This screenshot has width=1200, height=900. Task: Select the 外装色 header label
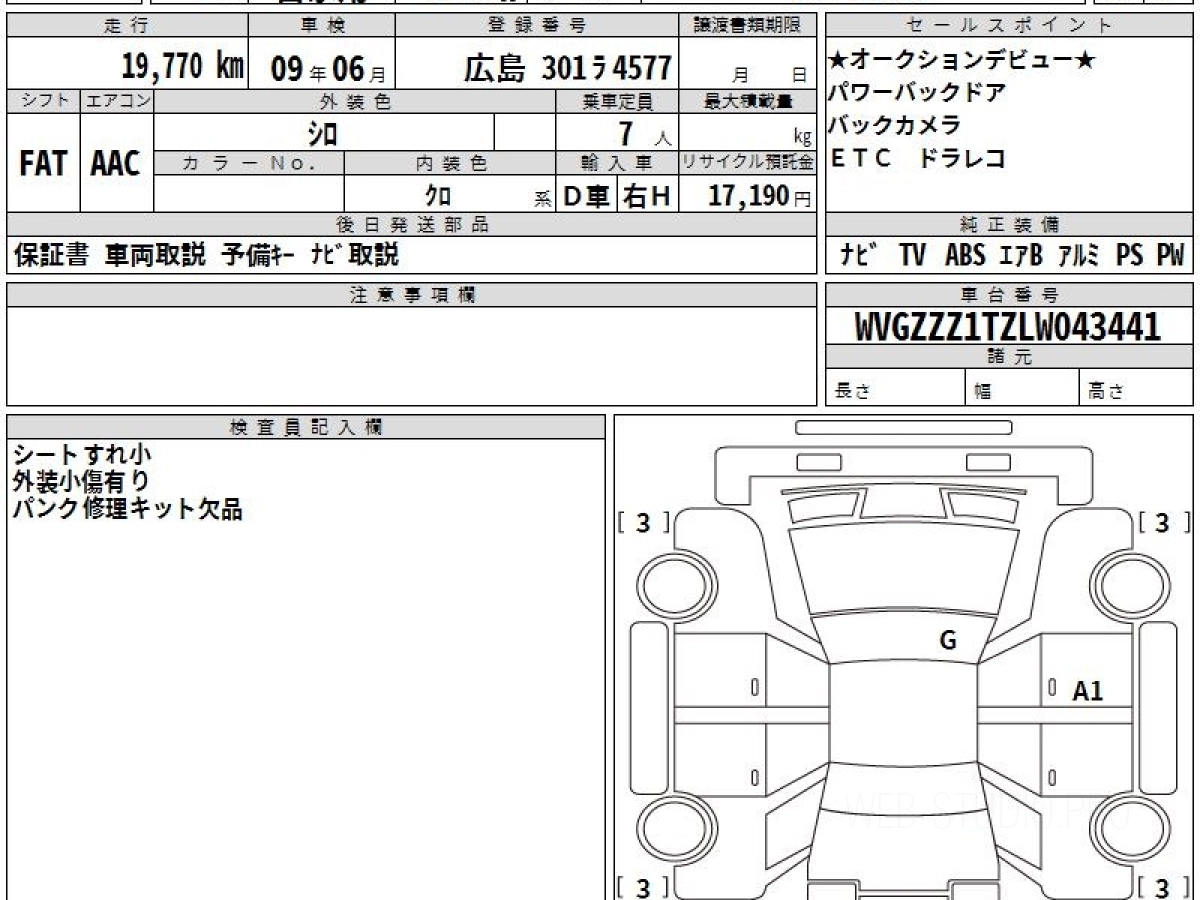click(355, 101)
